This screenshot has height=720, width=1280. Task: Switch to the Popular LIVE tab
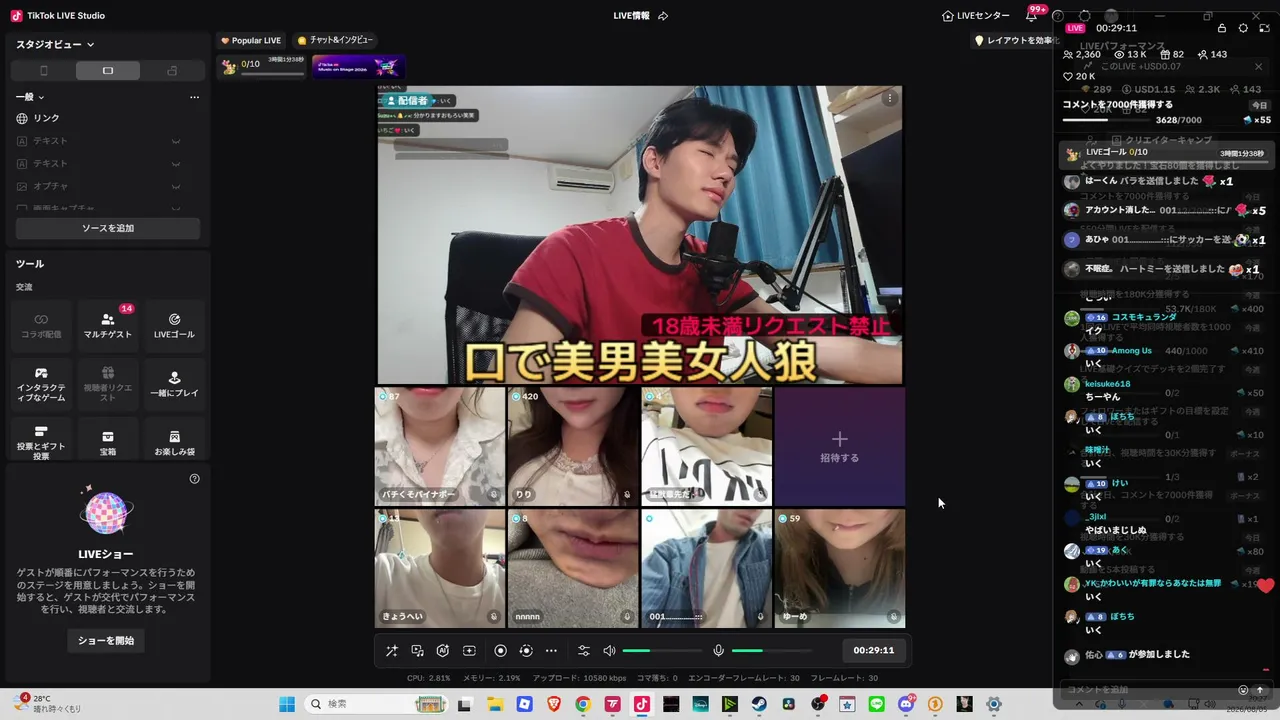[251, 41]
